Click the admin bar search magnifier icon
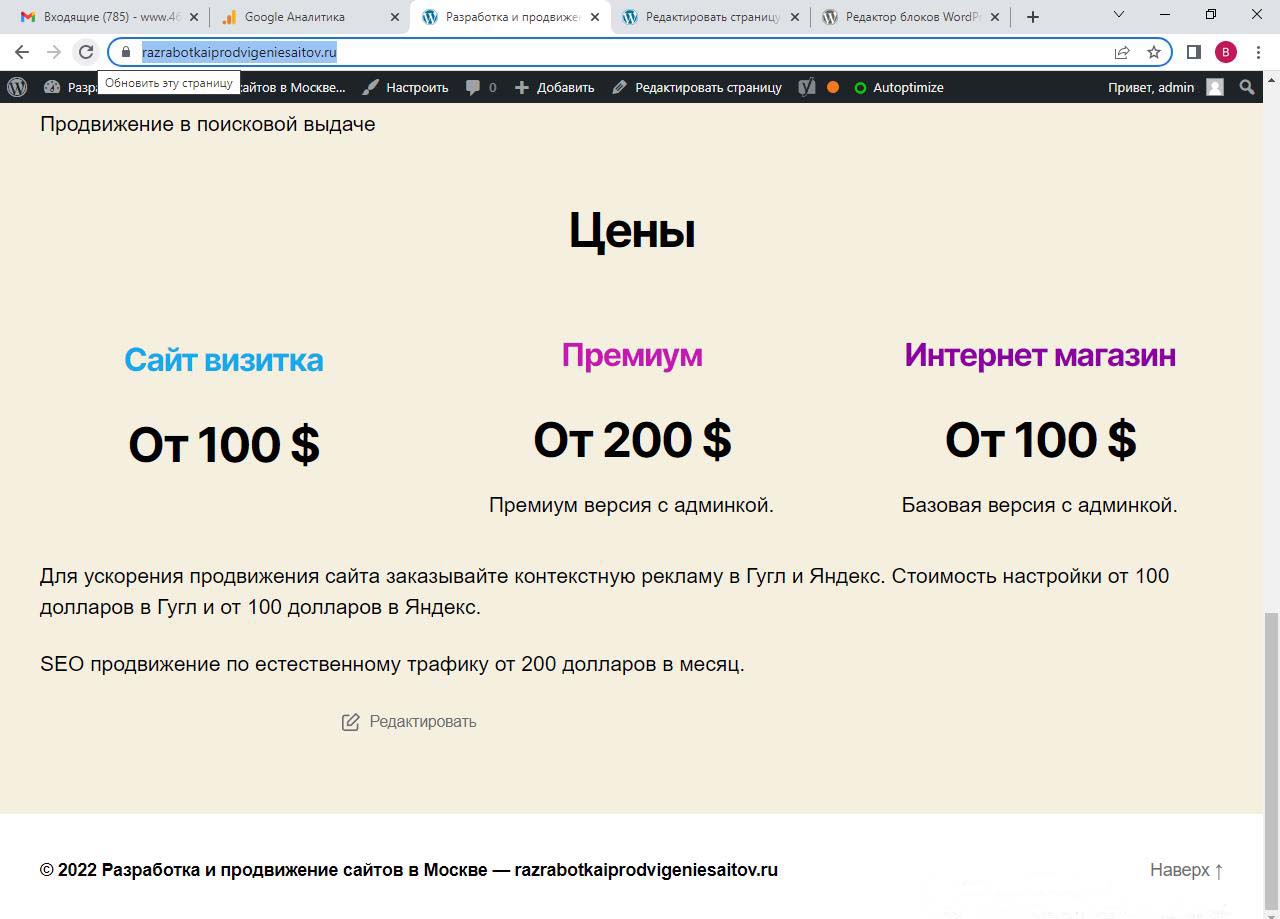Viewport: 1280px width, 919px height. coord(1246,87)
